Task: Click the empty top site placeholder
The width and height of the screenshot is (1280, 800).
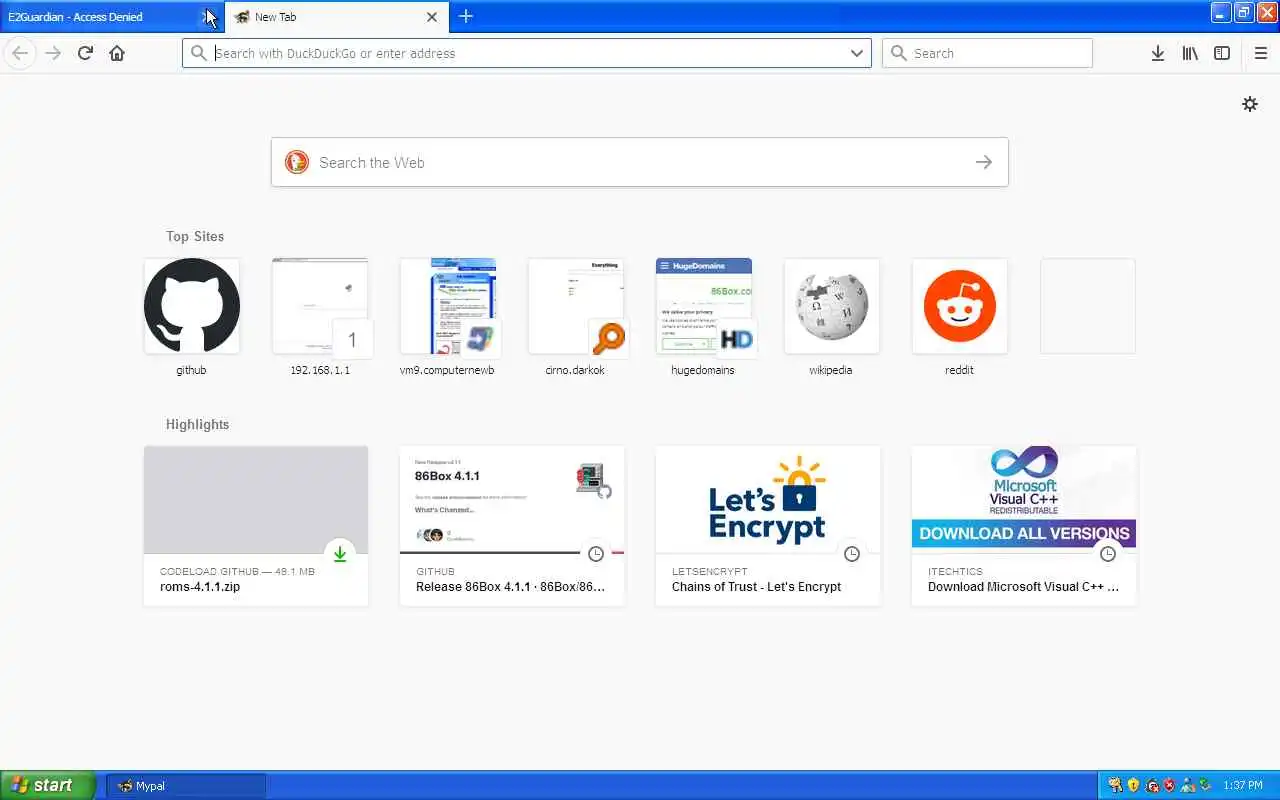Action: [x=1087, y=306]
